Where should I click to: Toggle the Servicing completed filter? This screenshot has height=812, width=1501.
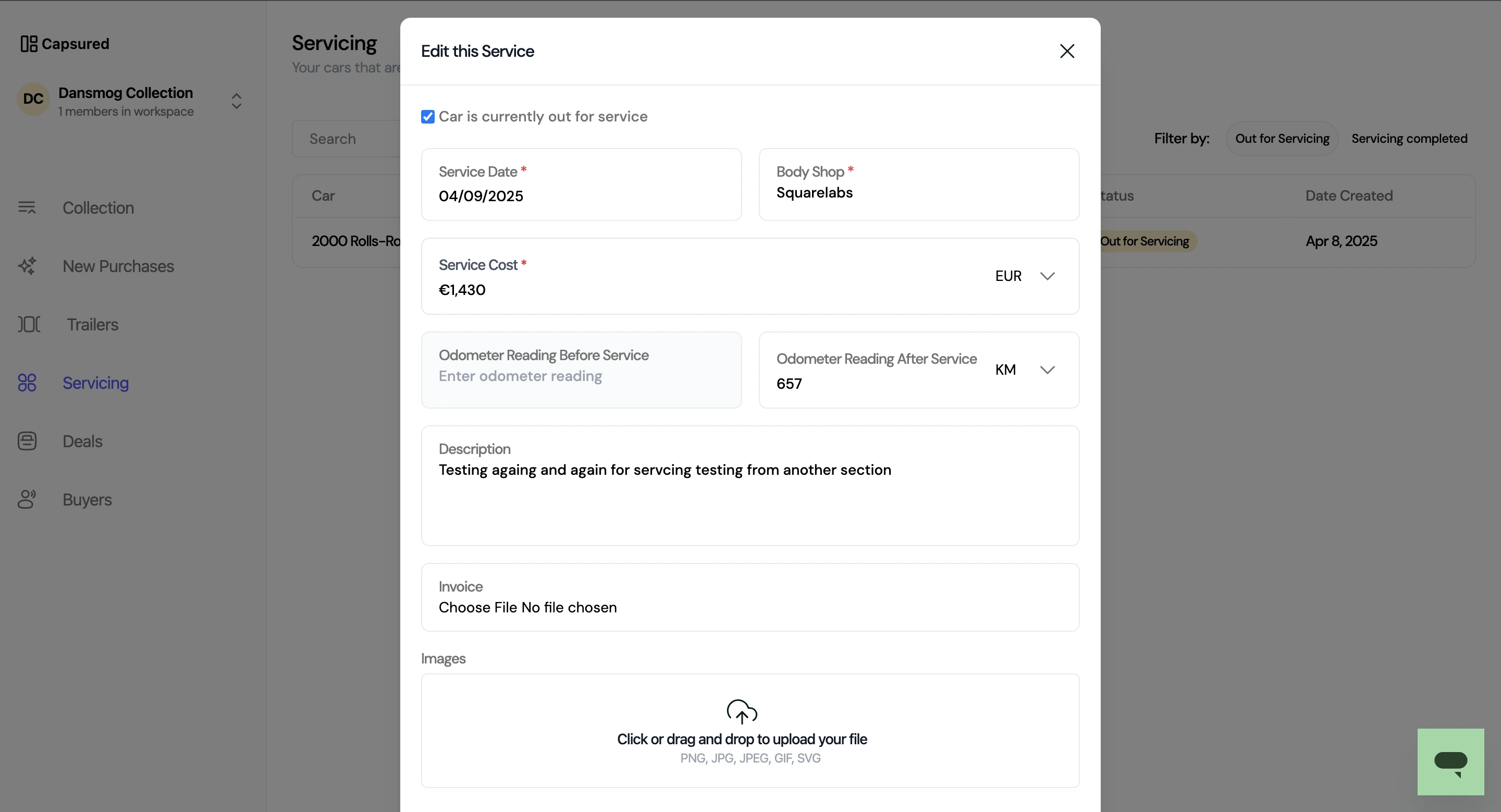(x=1409, y=139)
